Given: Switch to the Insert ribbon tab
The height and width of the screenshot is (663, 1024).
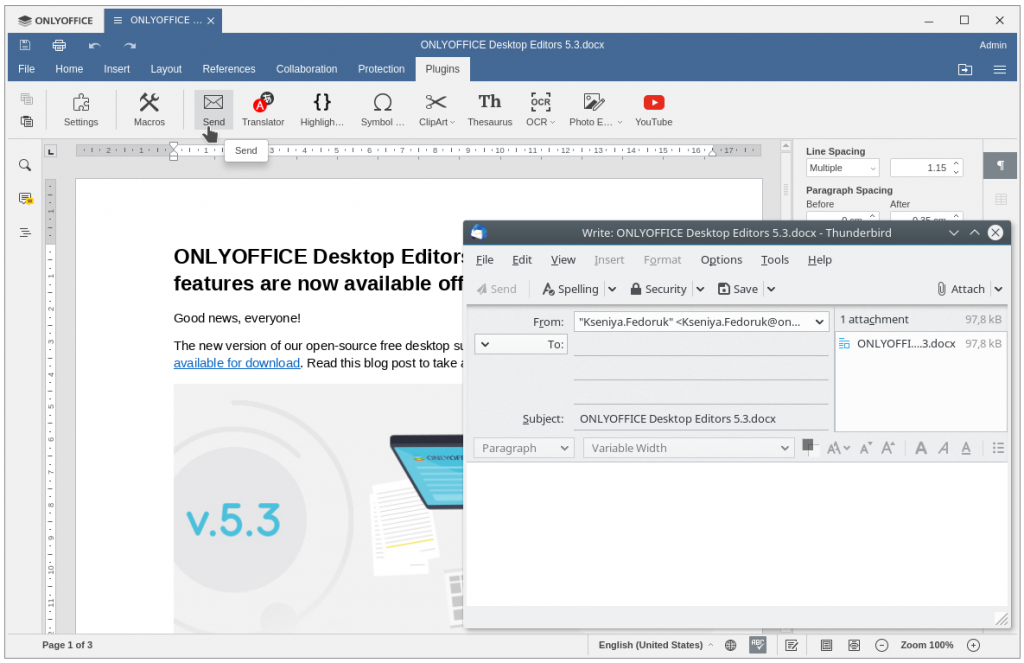Looking at the screenshot, I should point(117,69).
